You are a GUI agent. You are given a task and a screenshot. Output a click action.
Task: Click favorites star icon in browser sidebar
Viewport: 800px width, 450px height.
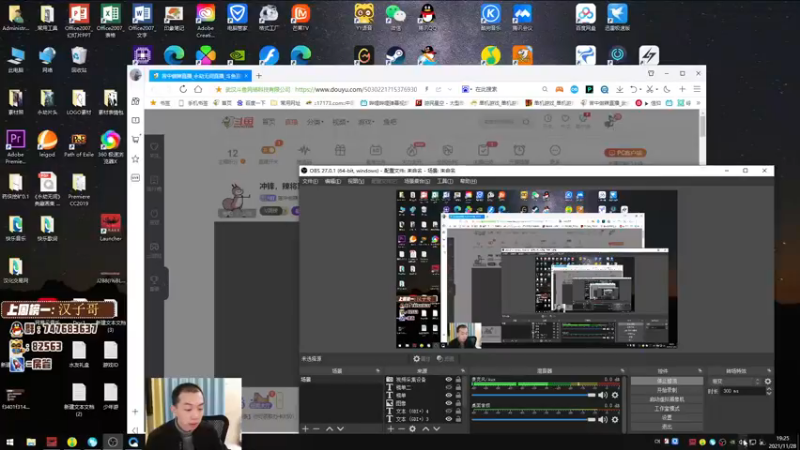pyautogui.click(x=136, y=159)
